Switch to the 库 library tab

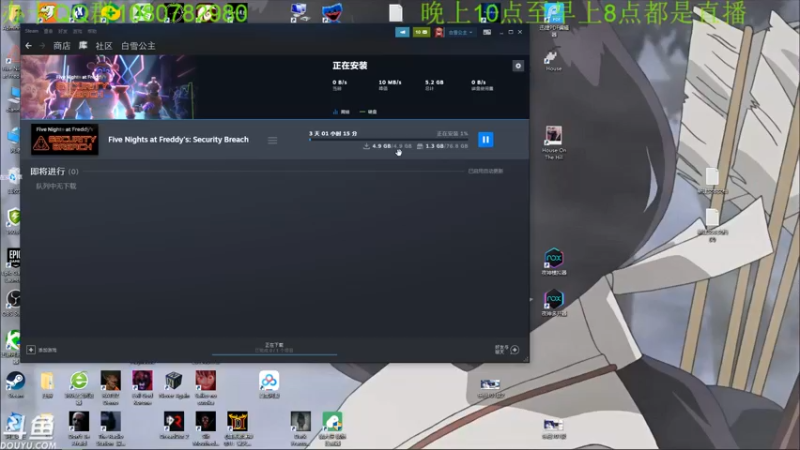[x=83, y=46]
